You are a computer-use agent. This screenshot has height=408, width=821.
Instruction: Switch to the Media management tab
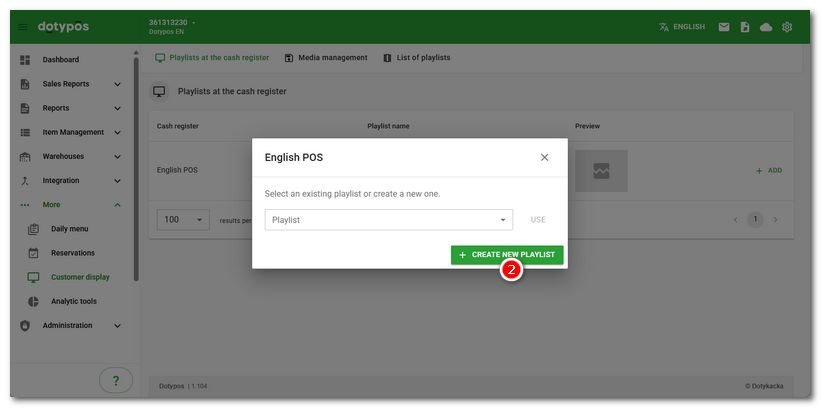(326, 58)
